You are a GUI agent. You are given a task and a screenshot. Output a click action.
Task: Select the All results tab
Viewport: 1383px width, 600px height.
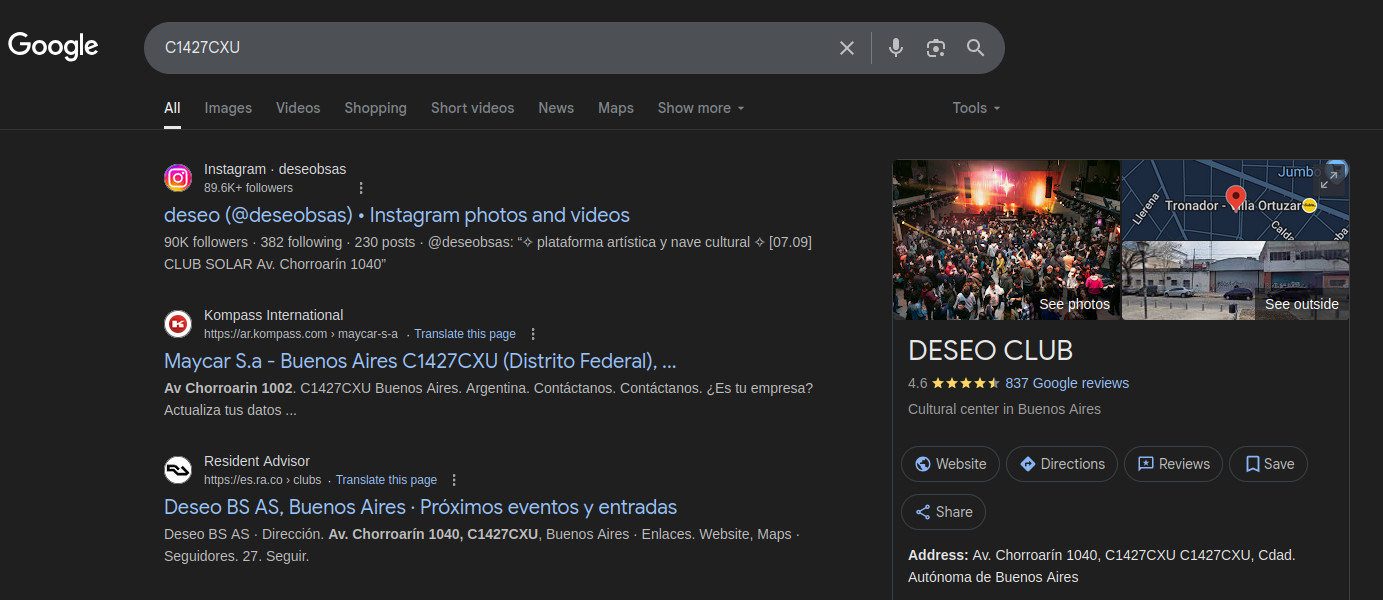coord(172,108)
